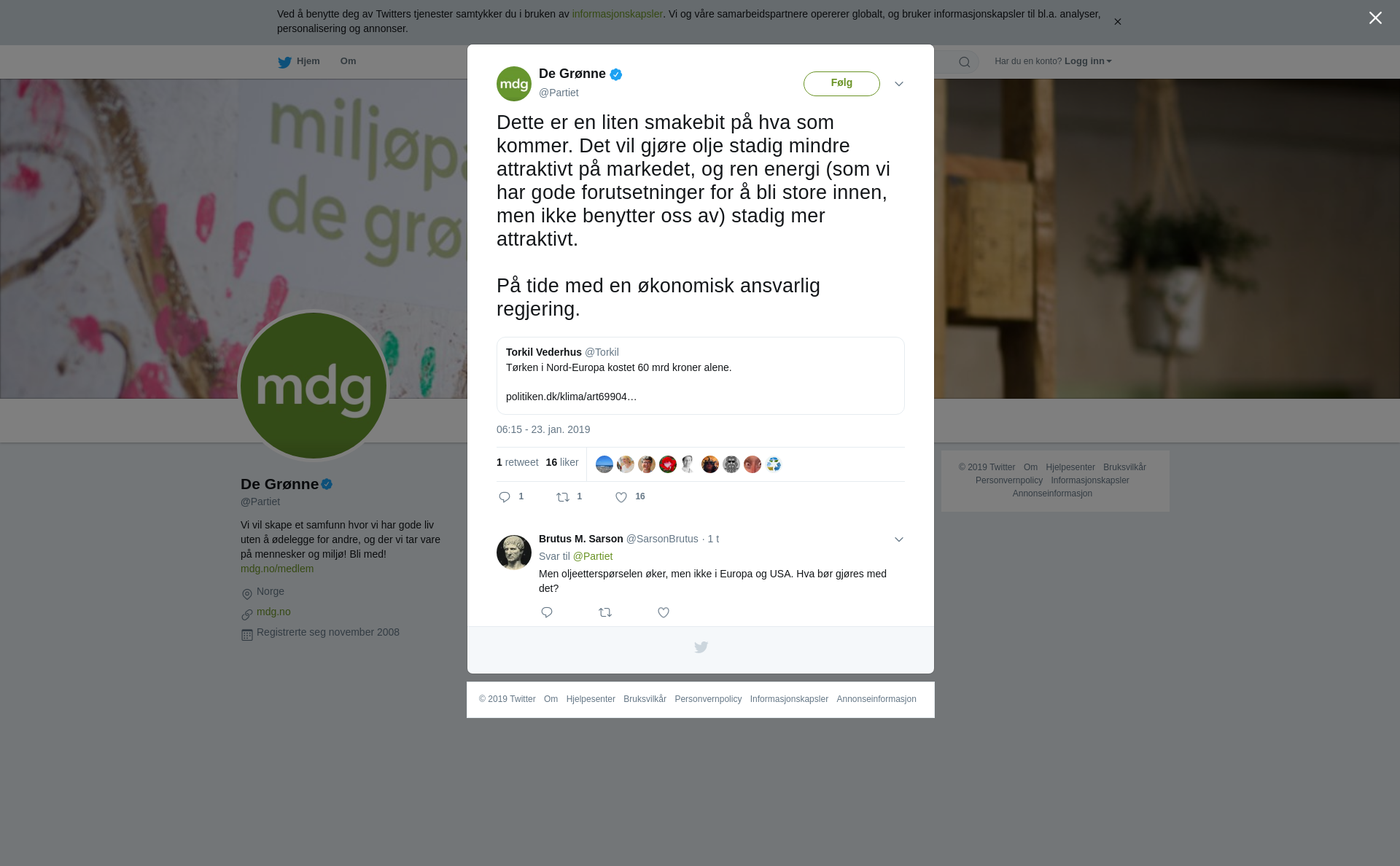Click the search magnifier icon in the top bar
Image resolution: width=1400 pixels, height=866 pixels.
point(965,62)
